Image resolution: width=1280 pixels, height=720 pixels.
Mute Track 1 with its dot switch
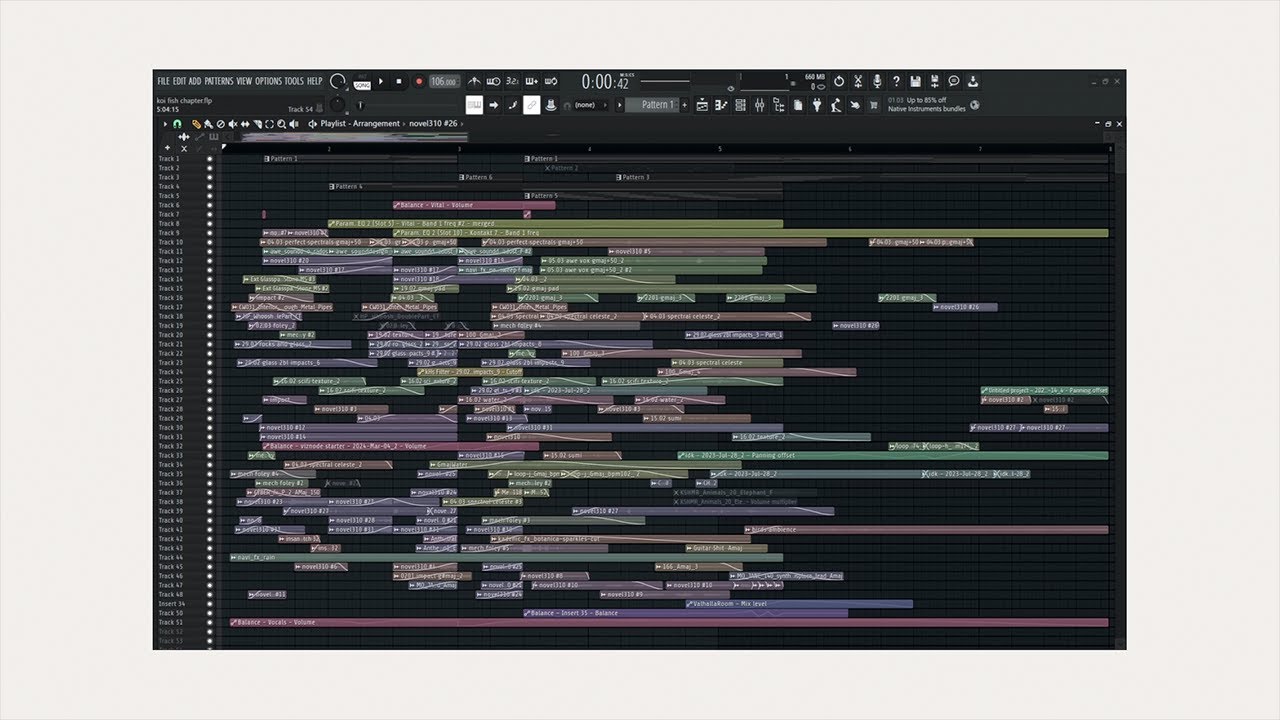[x=210, y=159]
